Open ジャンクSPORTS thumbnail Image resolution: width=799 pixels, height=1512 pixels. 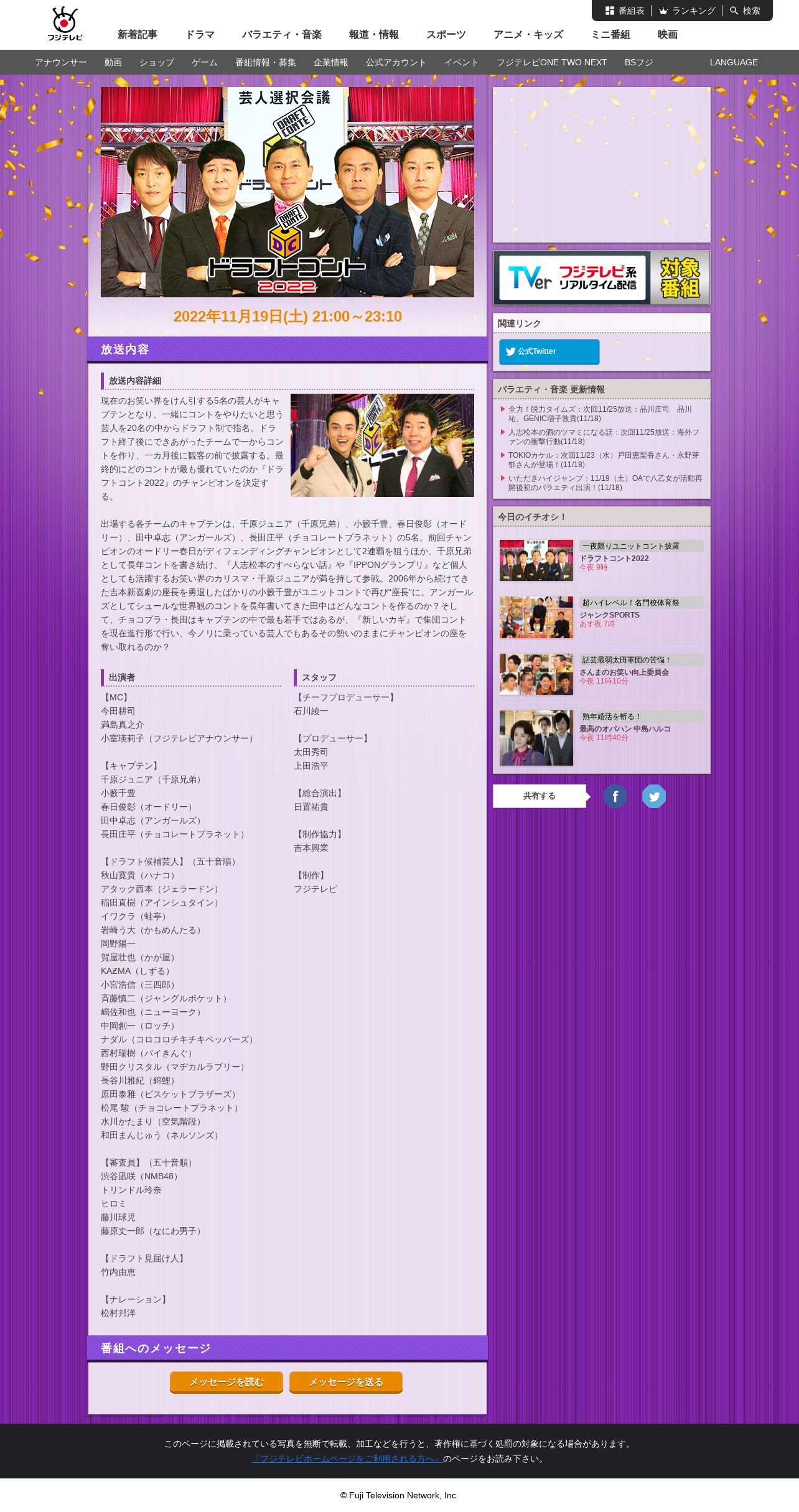point(536,617)
